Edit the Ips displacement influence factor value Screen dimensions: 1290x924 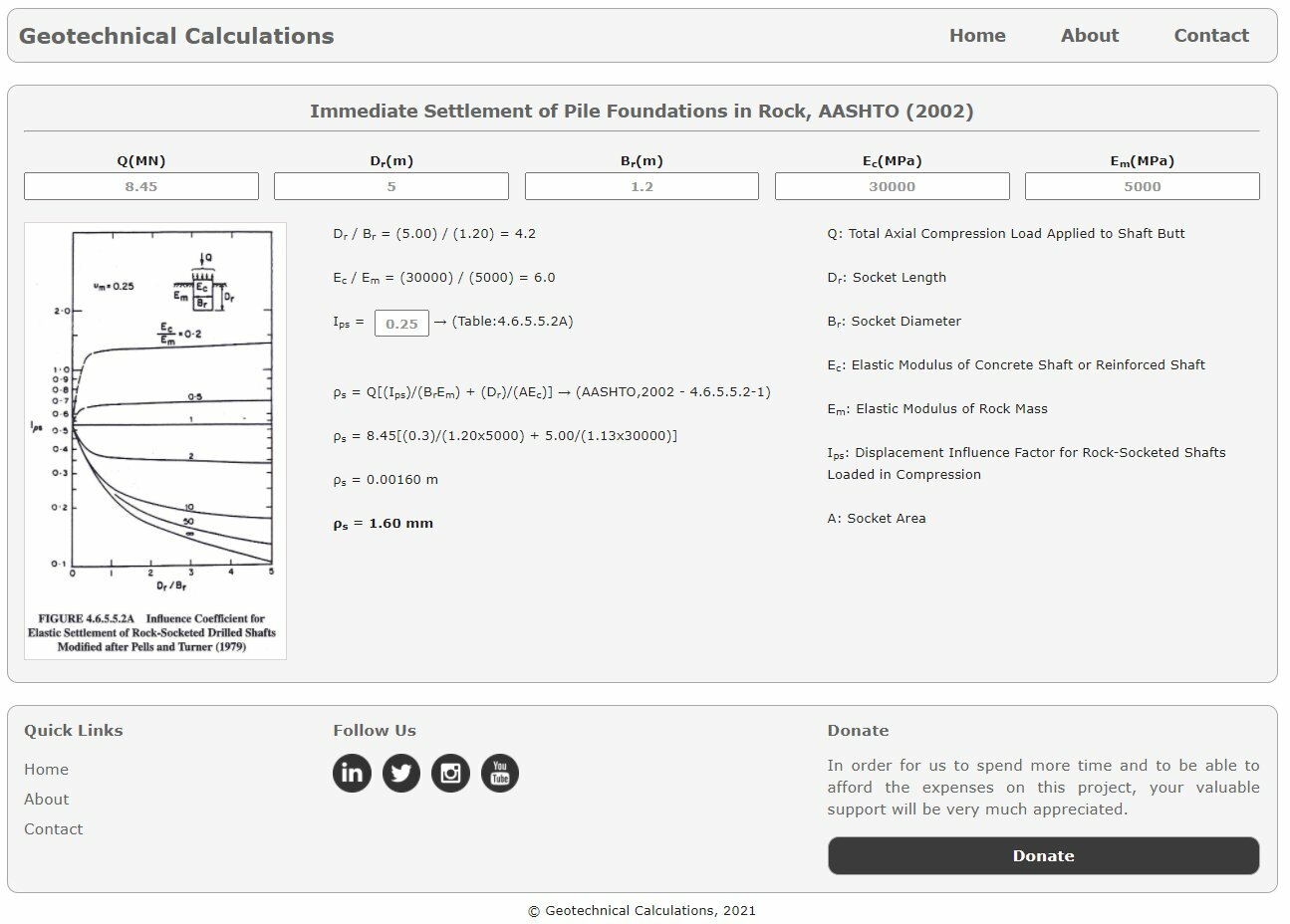pyautogui.click(x=400, y=323)
